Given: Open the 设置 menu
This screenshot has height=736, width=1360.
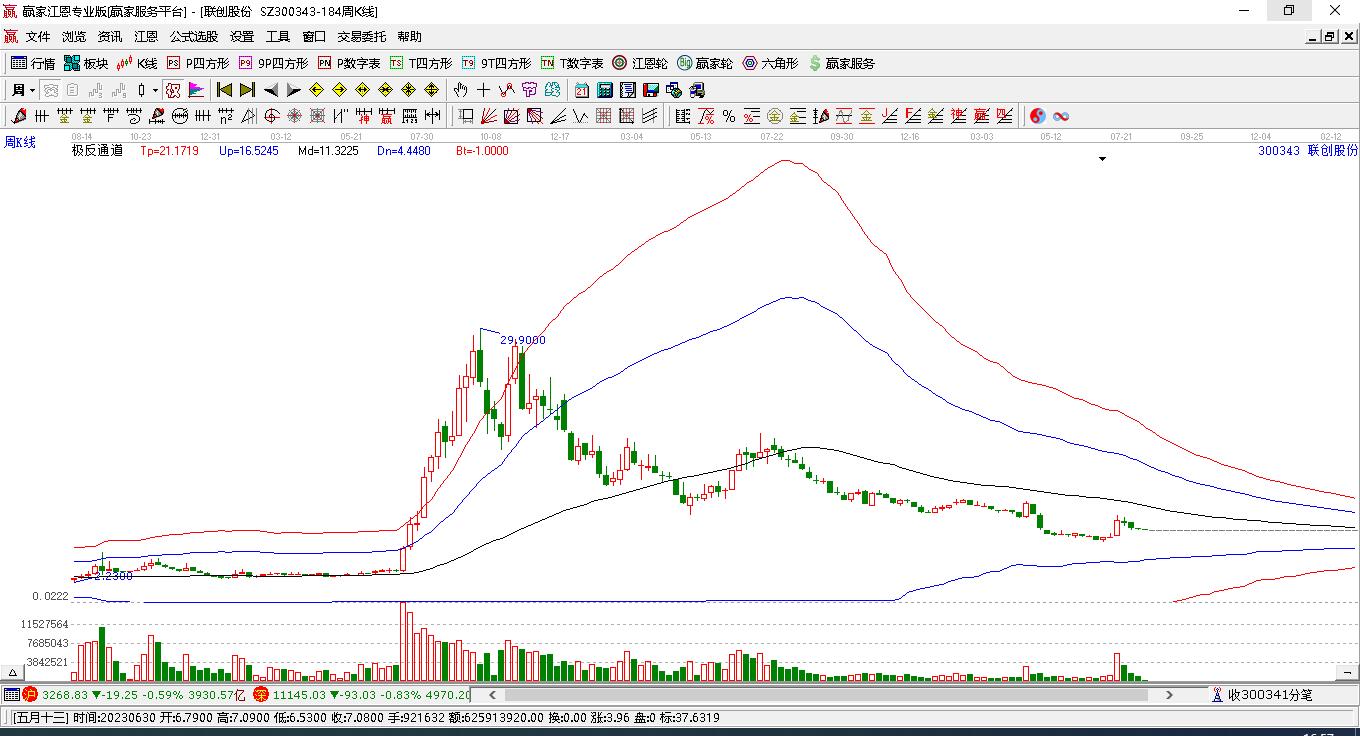Looking at the screenshot, I should click(x=242, y=37).
